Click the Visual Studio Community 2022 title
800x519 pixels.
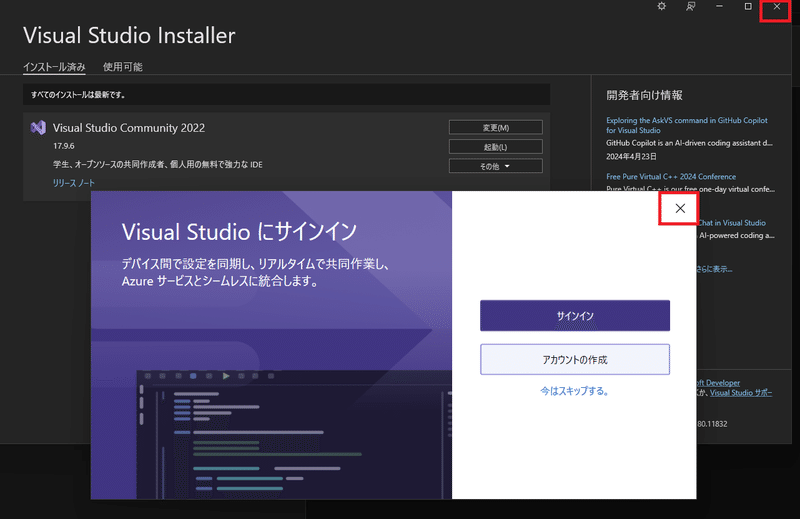click(x=129, y=128)
